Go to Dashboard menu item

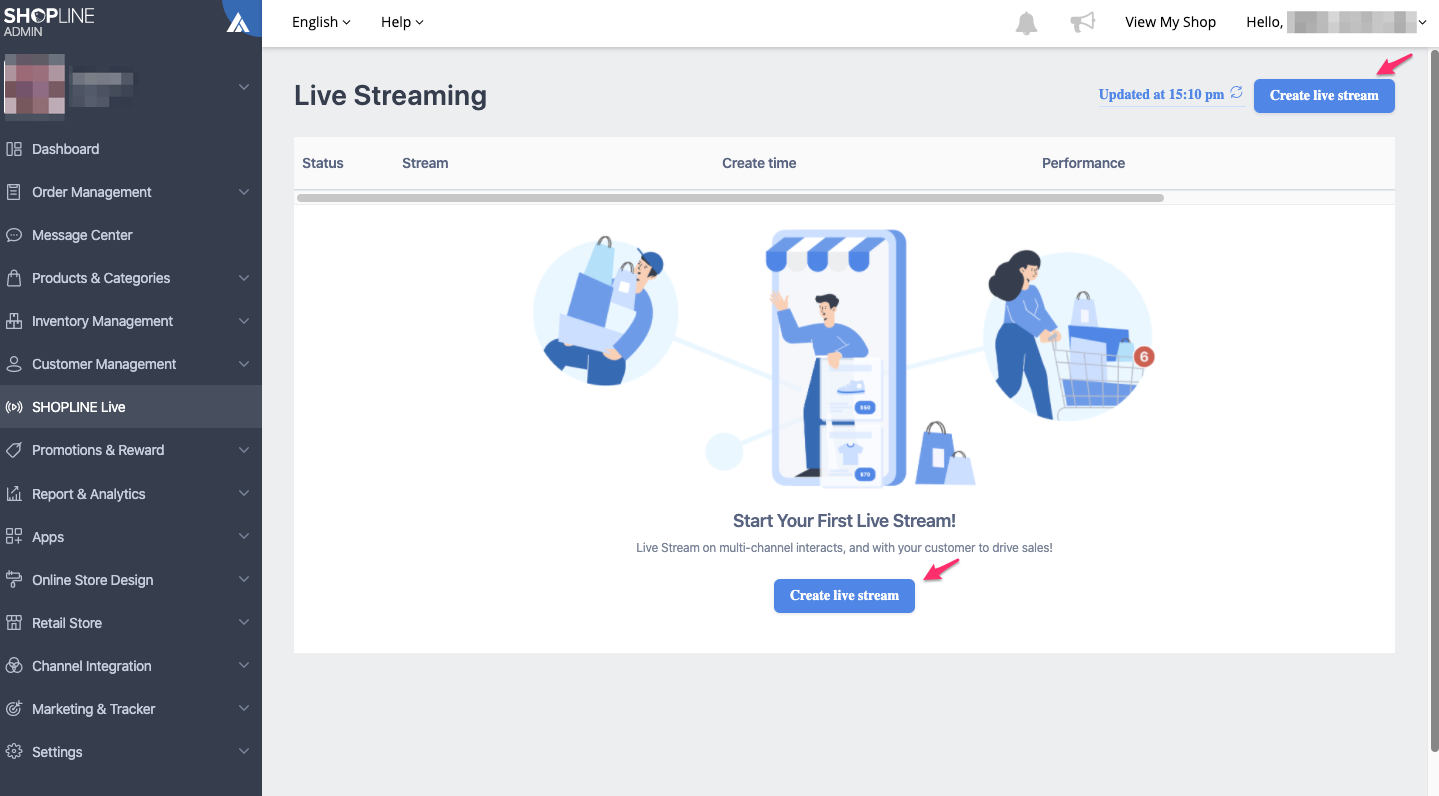click(x=131, y=149)
